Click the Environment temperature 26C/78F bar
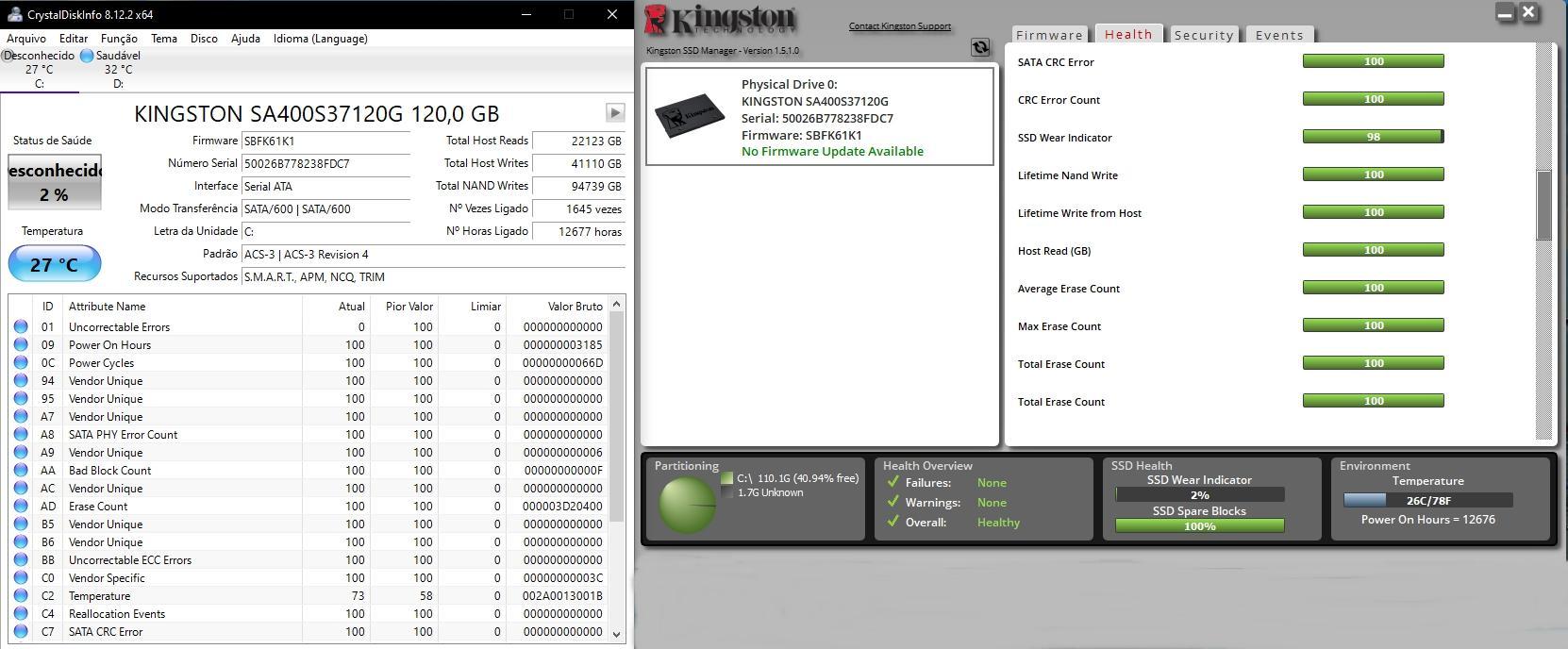Screen dimensions: 1568x649 point(1427,501)
